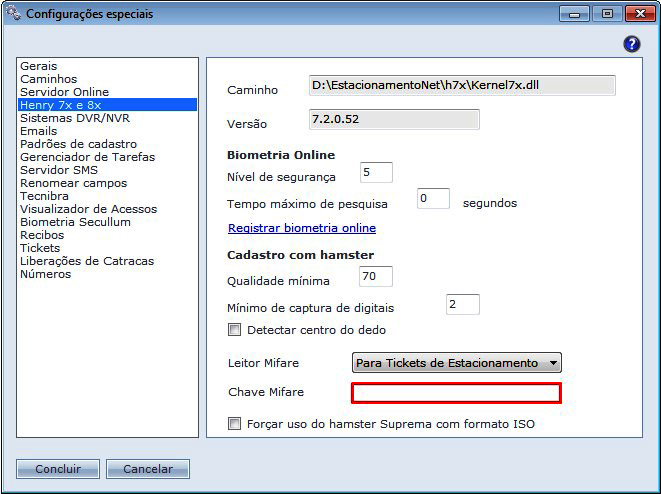
Task: Select Gerais in the settings list
Action: point(39,66)
